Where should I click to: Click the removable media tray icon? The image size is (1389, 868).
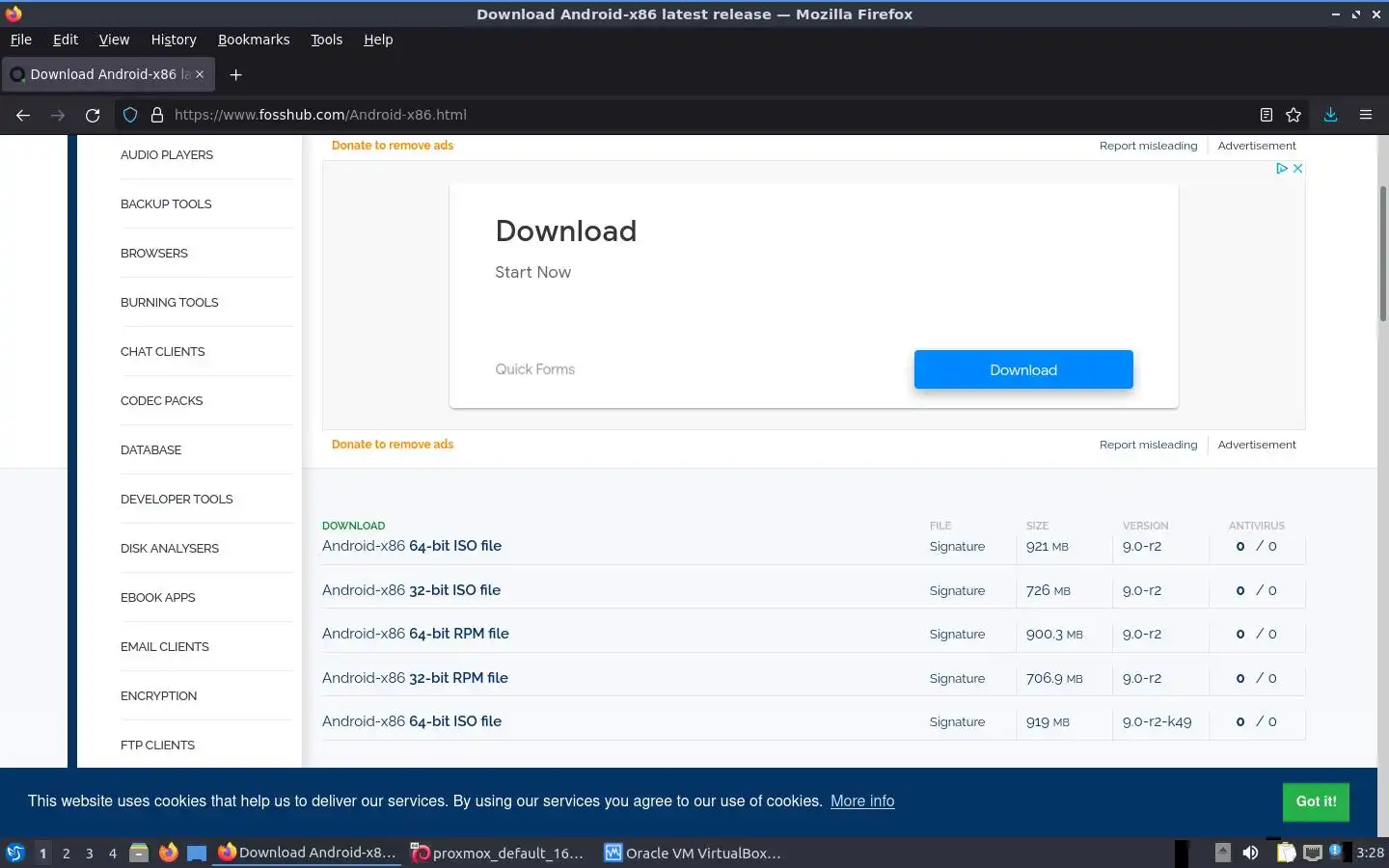point(1222,853)
